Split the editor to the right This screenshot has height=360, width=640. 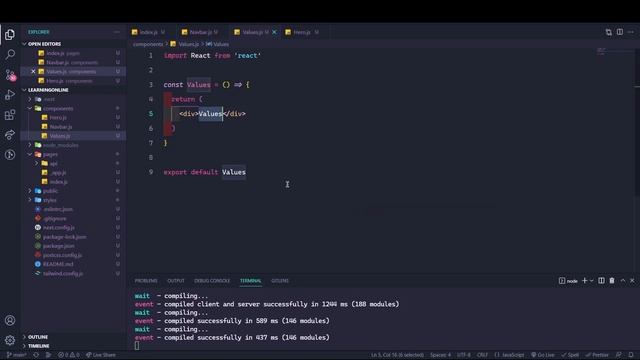tap(620, 32)
